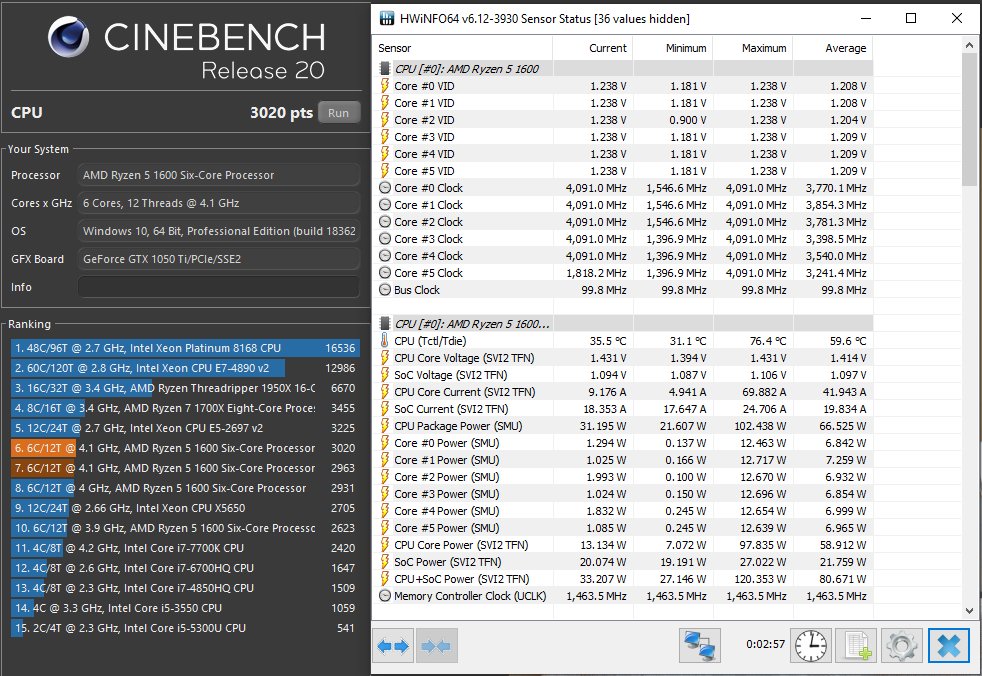Select ranking 1 Intel Xeon Platinum 8168
Image resolution: width=982 pixels, height=676 pixels.
tap(185, 348)
